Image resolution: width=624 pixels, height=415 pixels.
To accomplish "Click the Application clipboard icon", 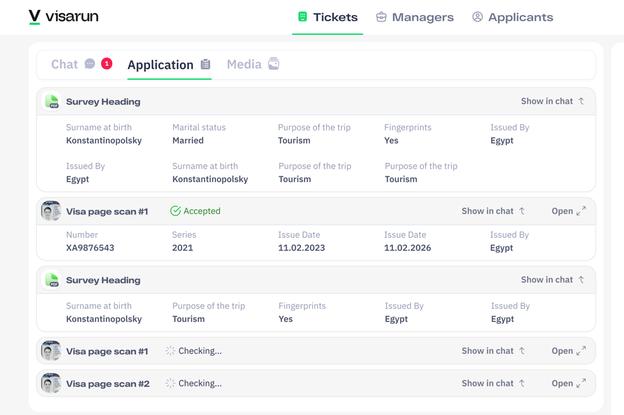I will [205, 64].
